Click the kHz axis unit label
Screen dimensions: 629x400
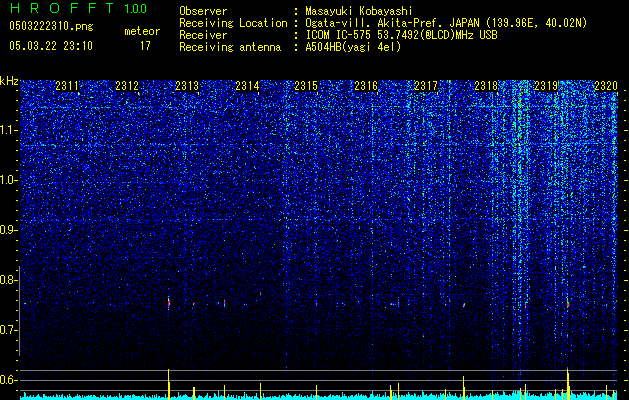point(9,81)
